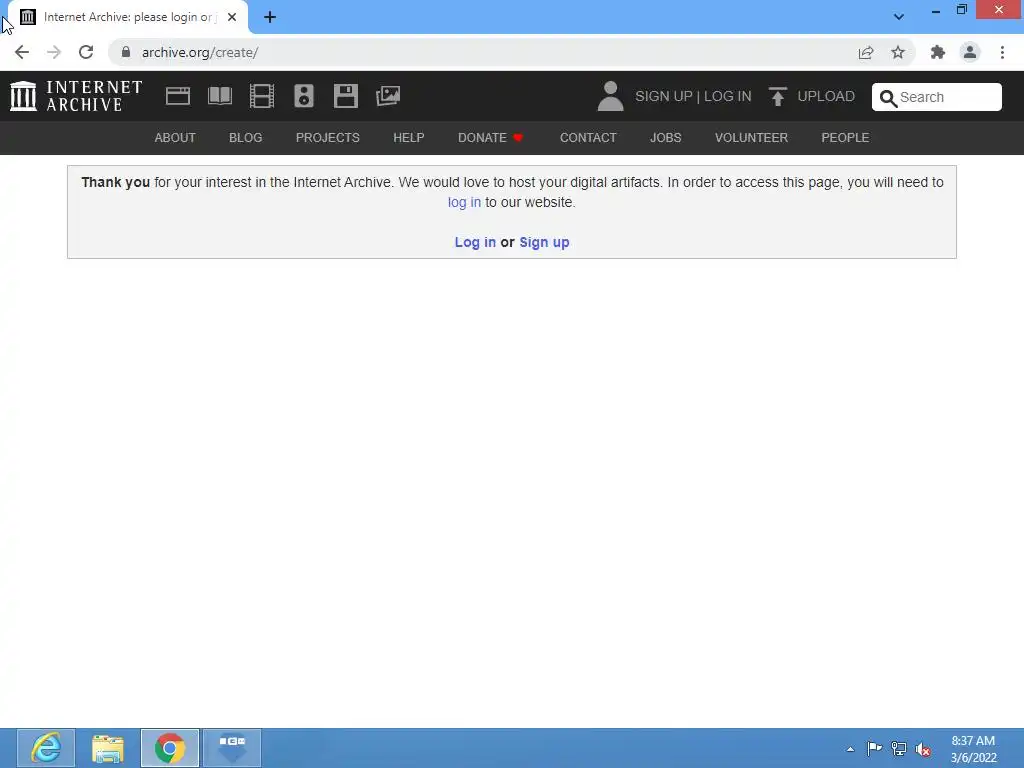1024x768 pixels.
Task: Open the Video film-strip icon in navbar
Action: click(x=262, y=96)
